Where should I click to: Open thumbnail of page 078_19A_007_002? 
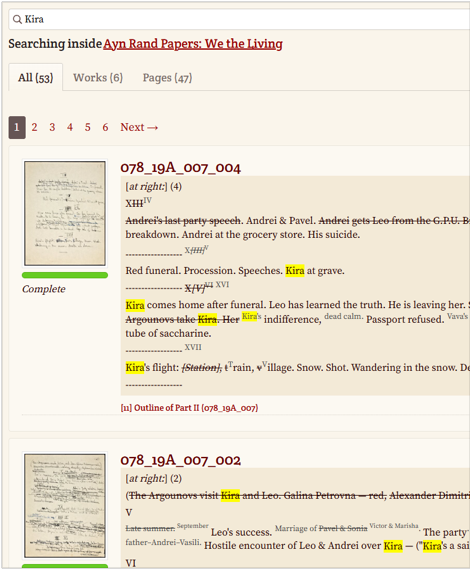click(65, 506)
